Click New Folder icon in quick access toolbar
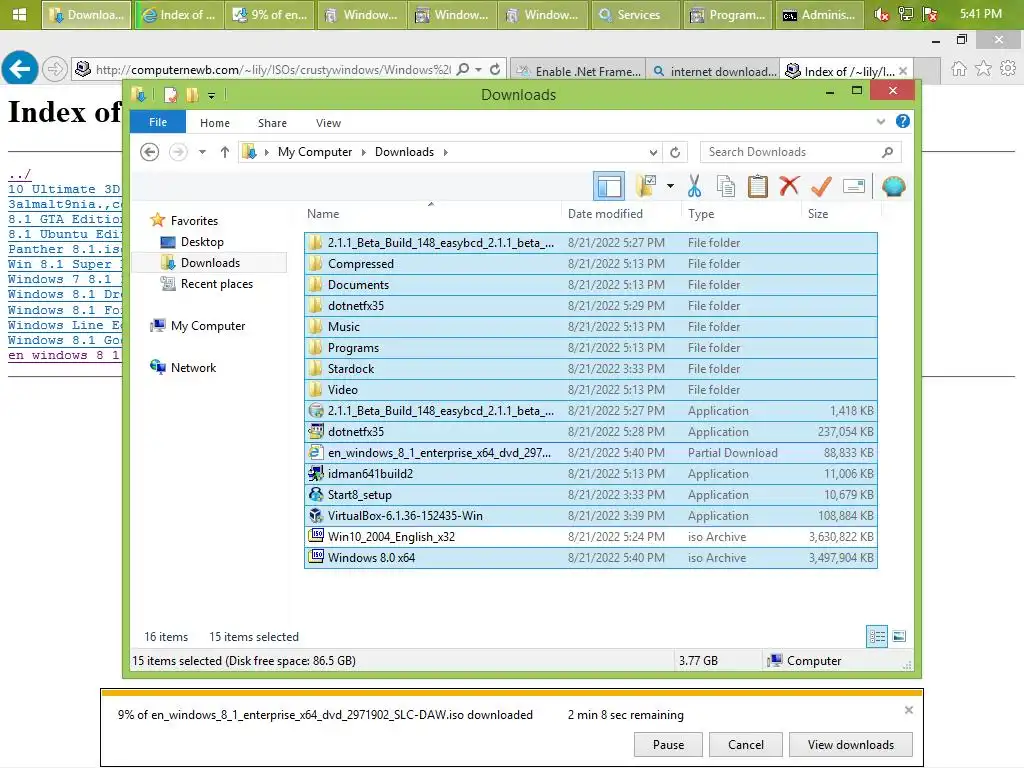Screen dimensions: 1024x768 point(192,95)
